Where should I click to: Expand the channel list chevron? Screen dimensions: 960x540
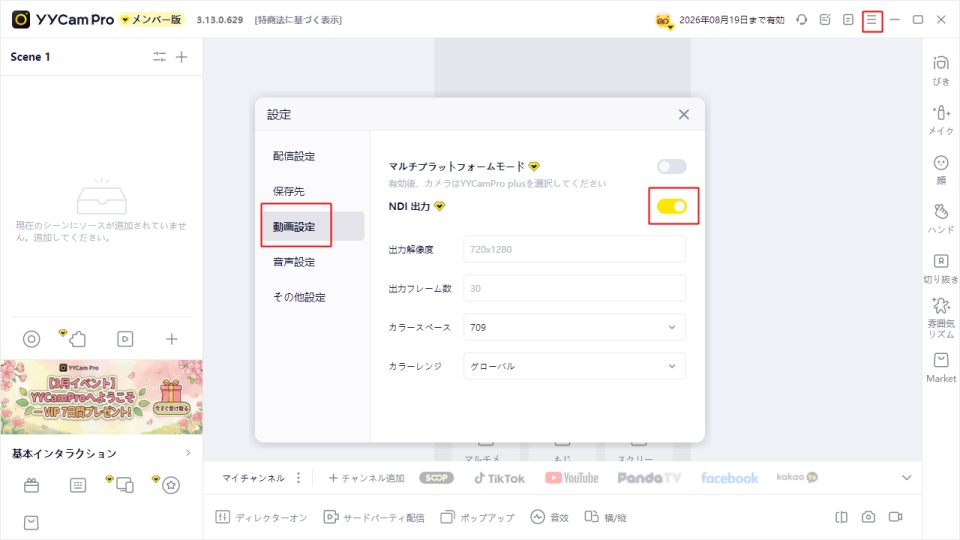pos(906,478)
